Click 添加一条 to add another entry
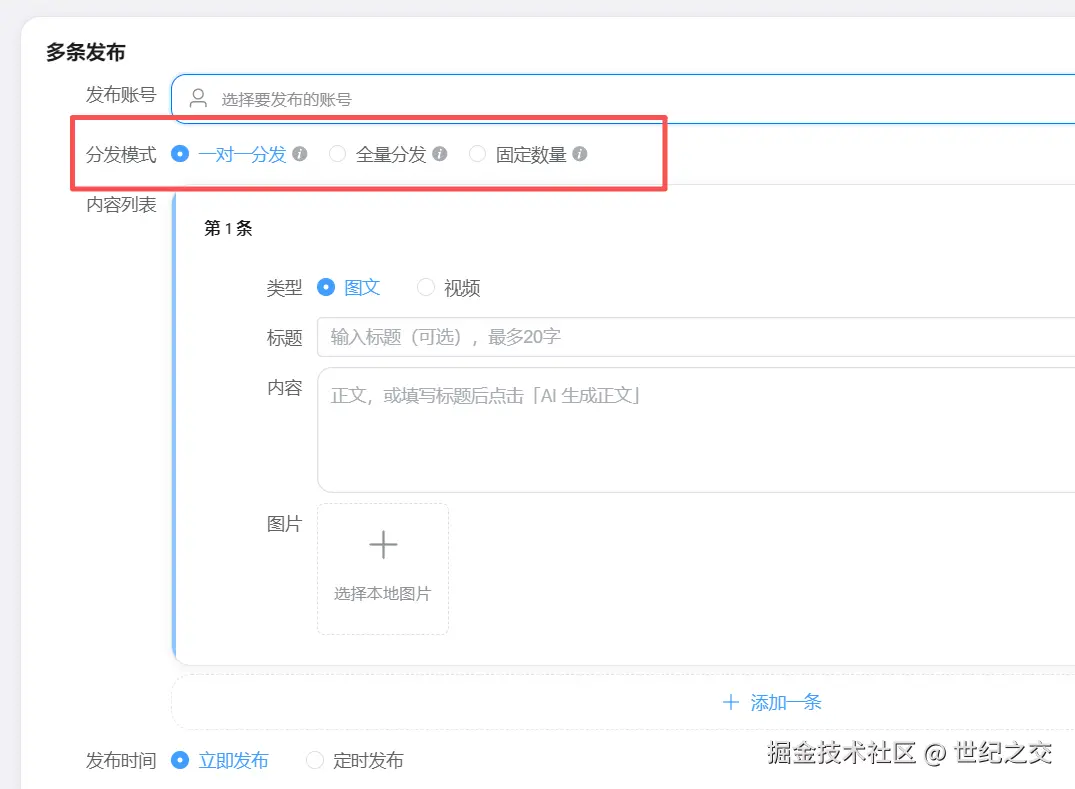This screenshot has width=1075, height=789. (x=786, y=702)
